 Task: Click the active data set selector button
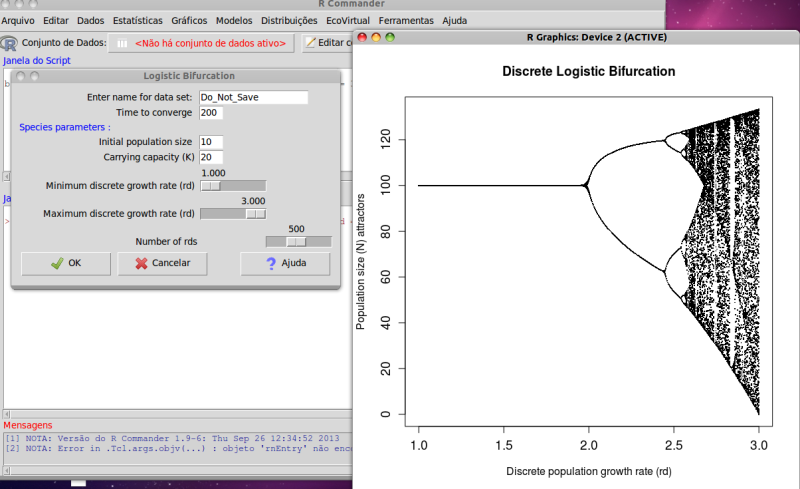tap(201, 42)
